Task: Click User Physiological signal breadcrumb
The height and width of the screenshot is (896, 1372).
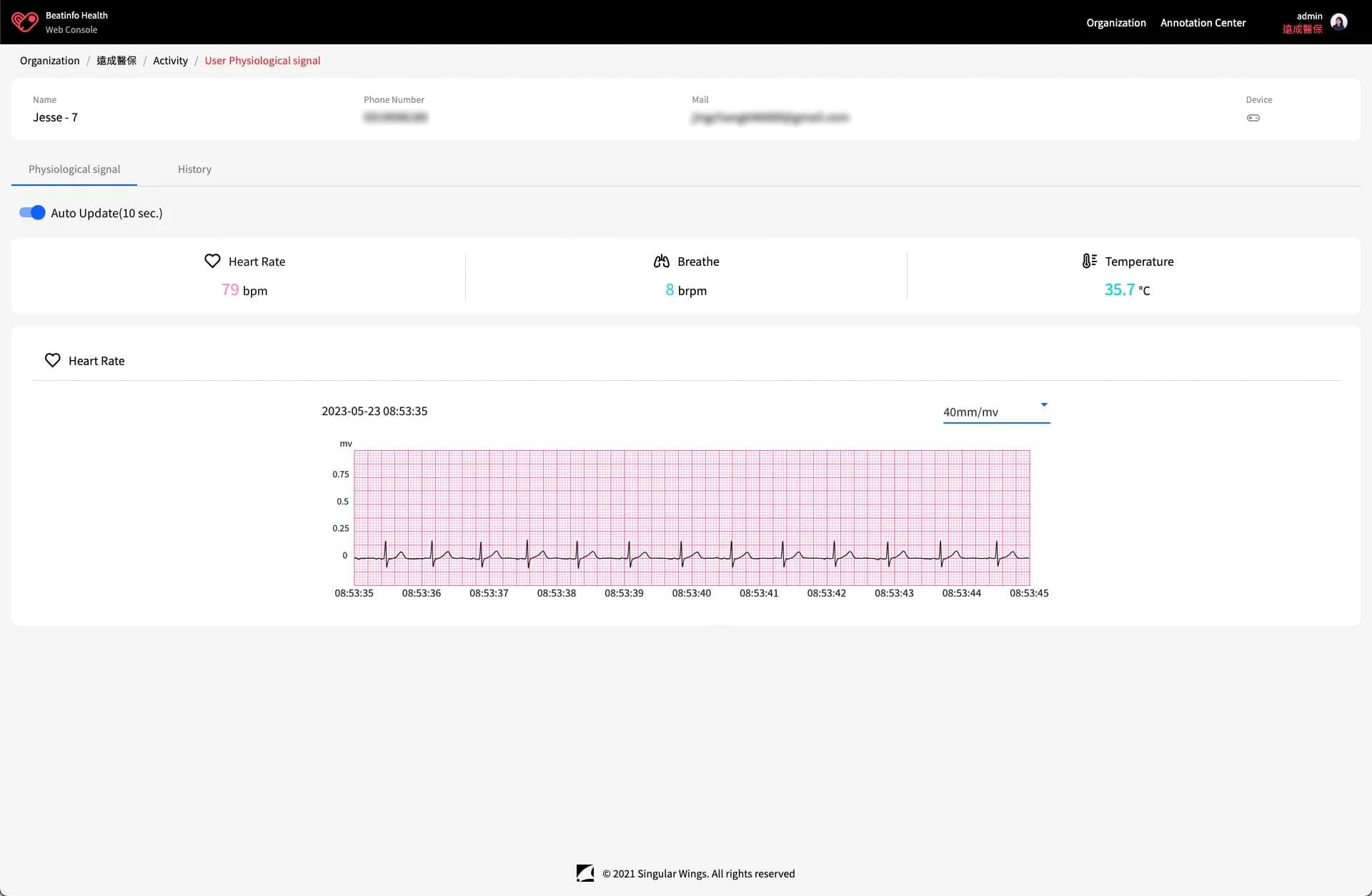Action: 262,61
